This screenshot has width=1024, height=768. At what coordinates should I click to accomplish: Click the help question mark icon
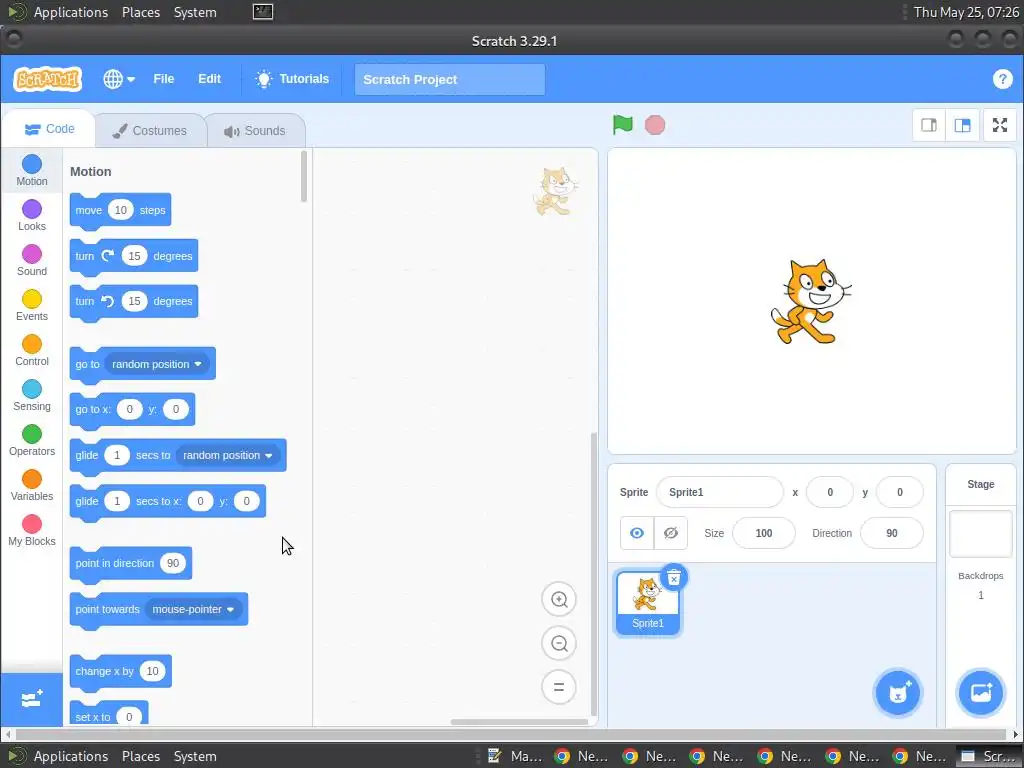1002,79
